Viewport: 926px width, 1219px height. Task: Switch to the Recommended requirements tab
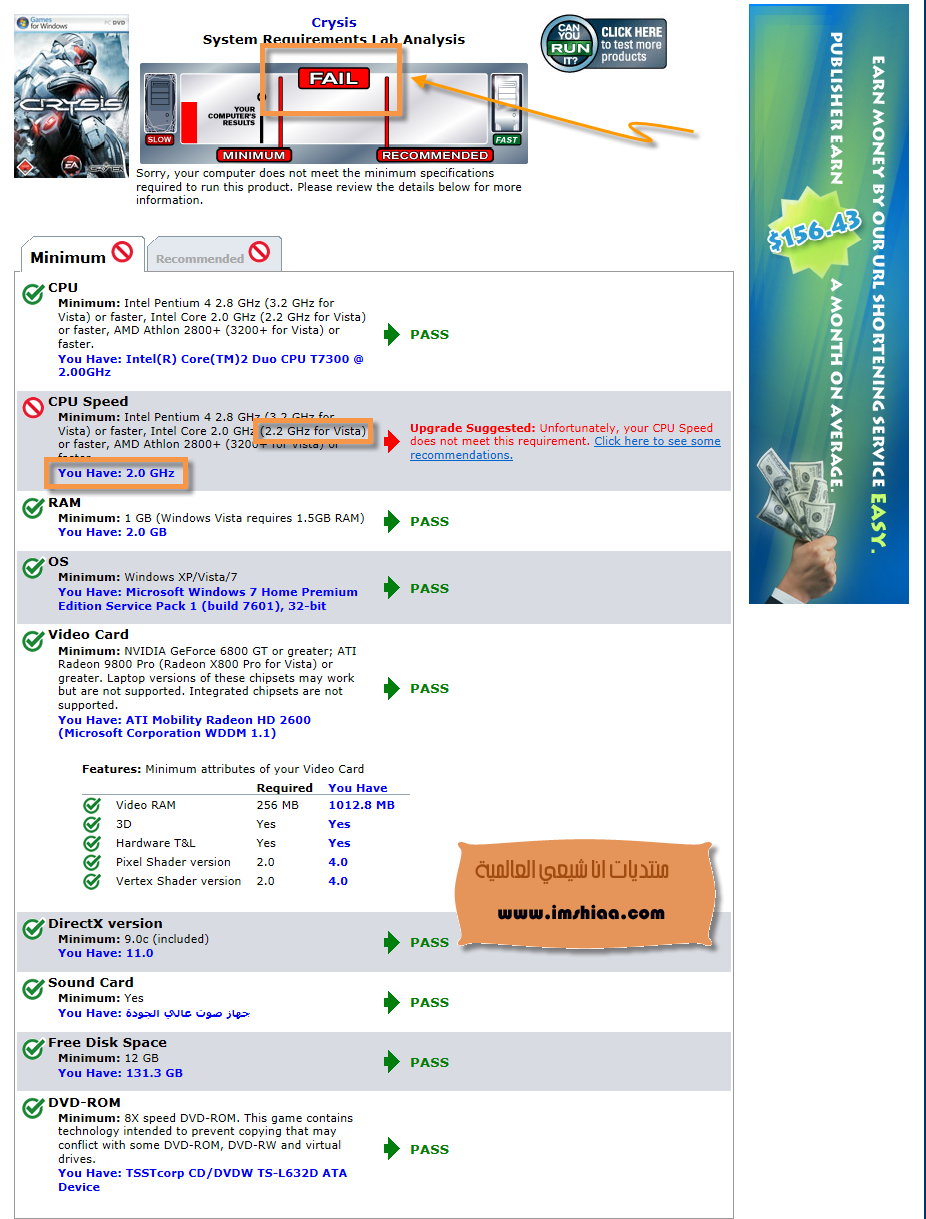click(x=214, y=255)
